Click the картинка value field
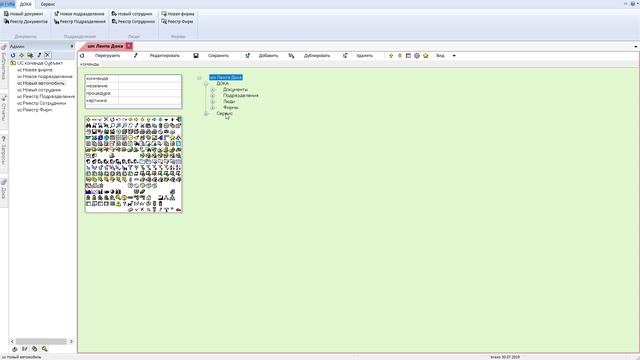The image size is (640, 360). (x=150, y=100)
